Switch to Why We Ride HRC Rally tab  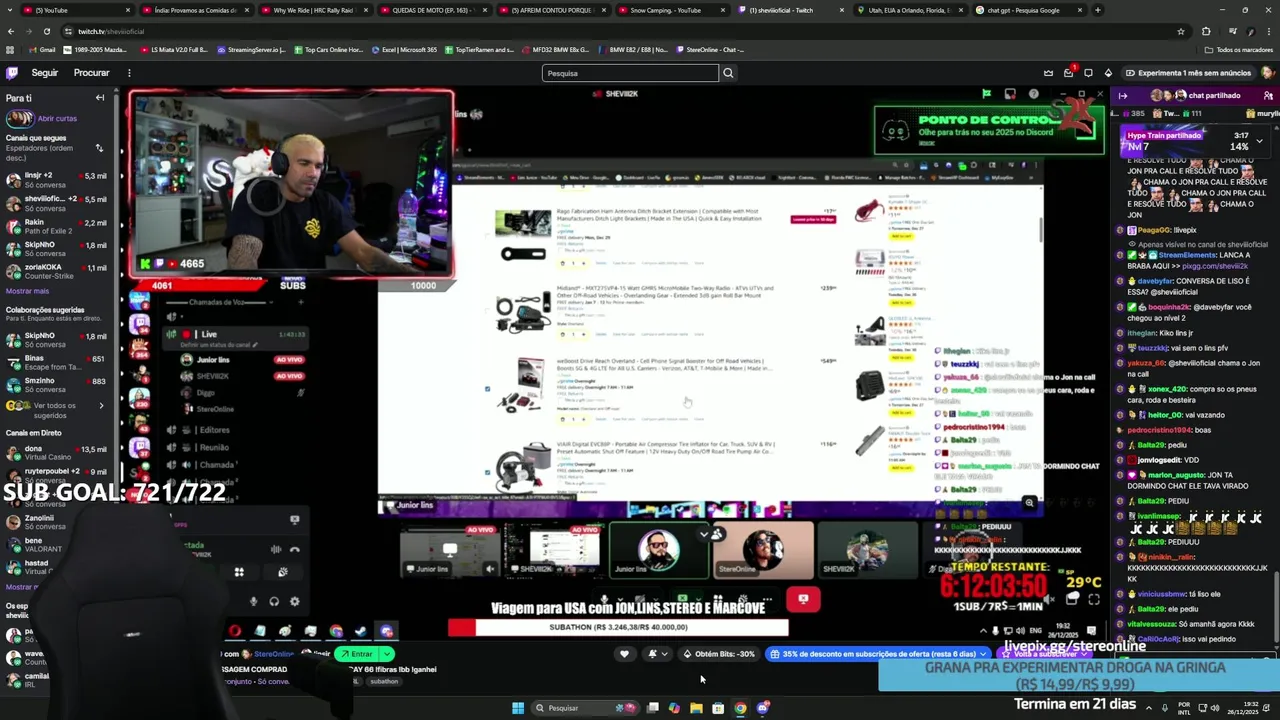(x=313, y=10)
